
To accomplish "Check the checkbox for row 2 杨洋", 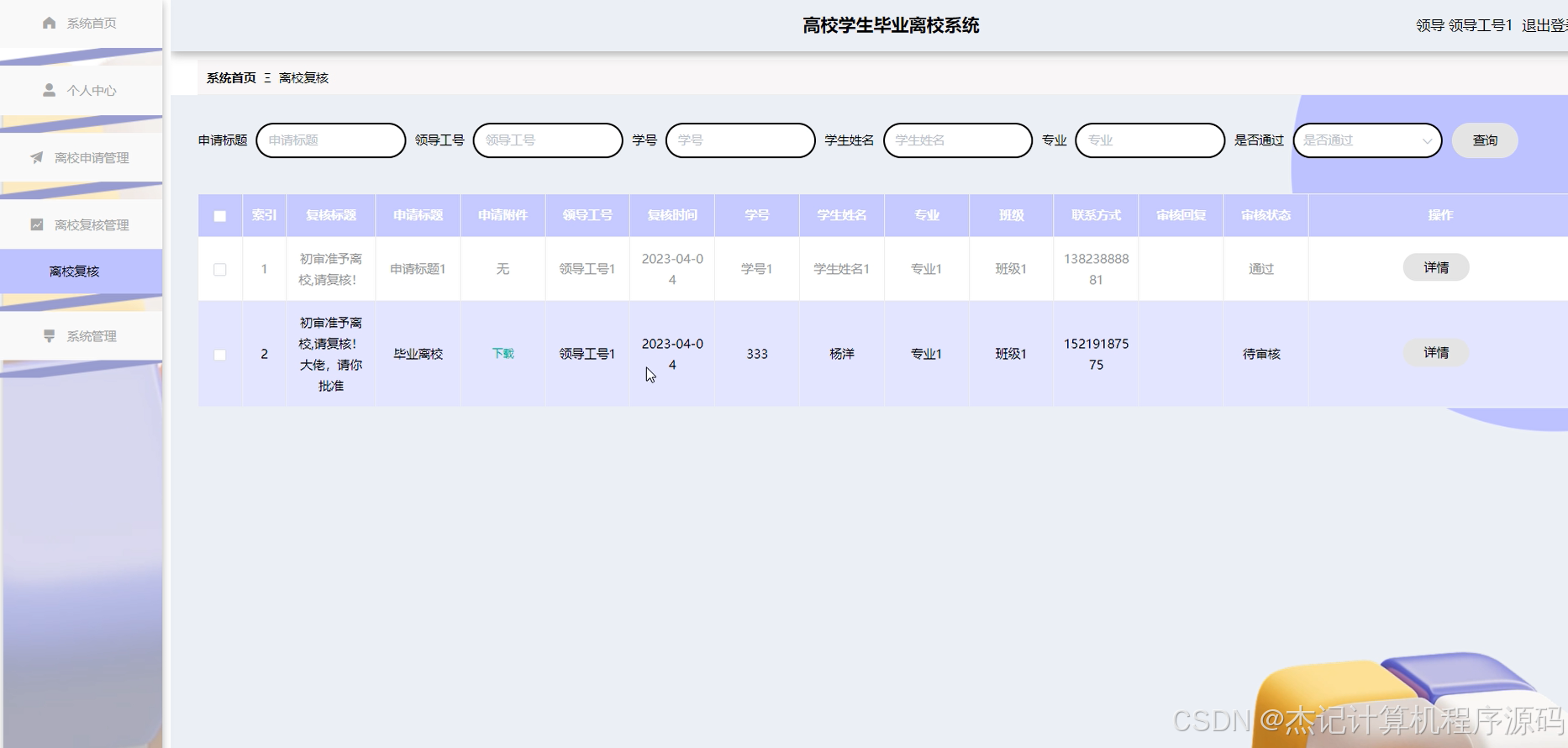I will pyautogui.click(x=220, y=355).
